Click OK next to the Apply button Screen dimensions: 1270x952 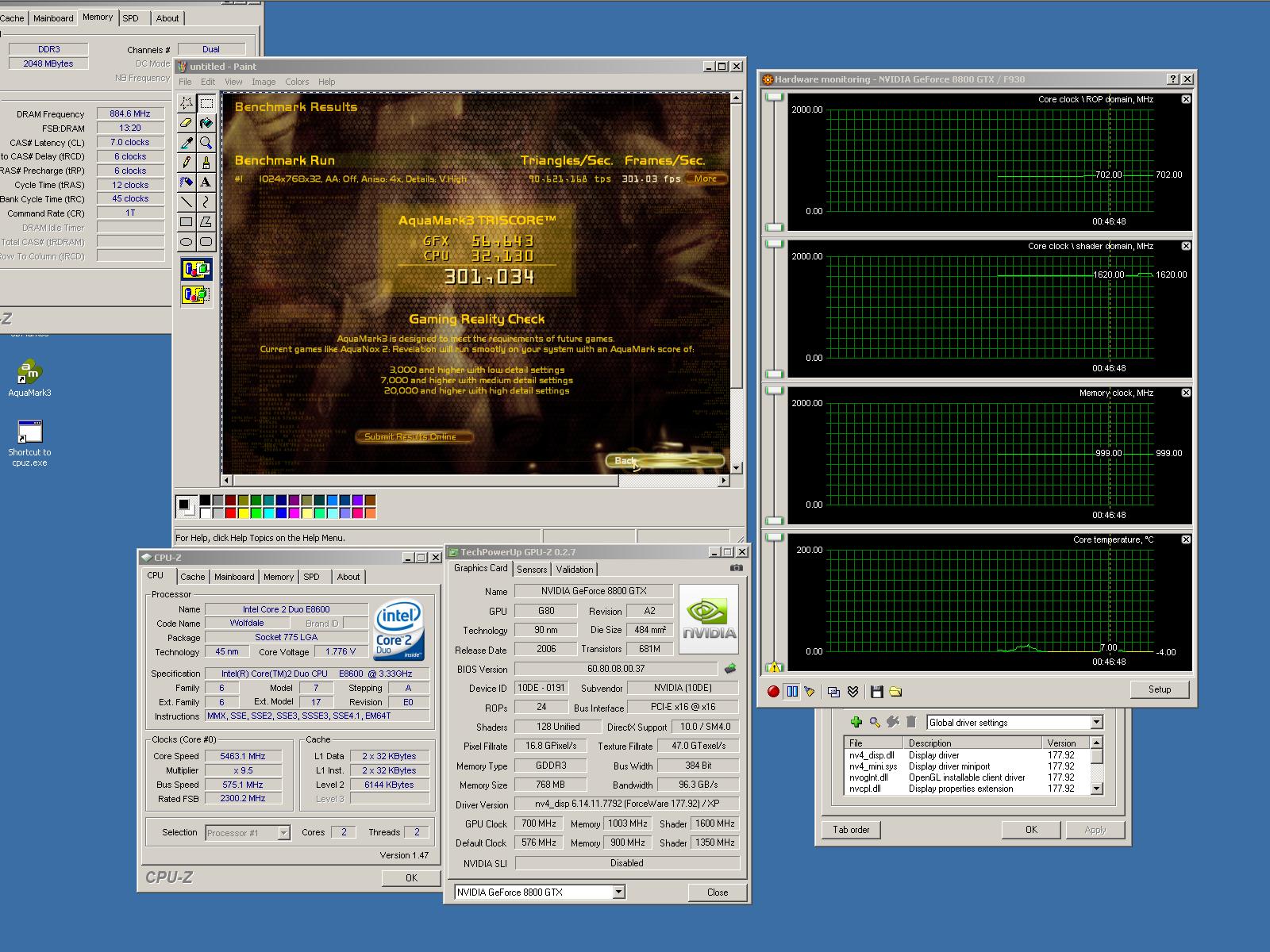1031,830
